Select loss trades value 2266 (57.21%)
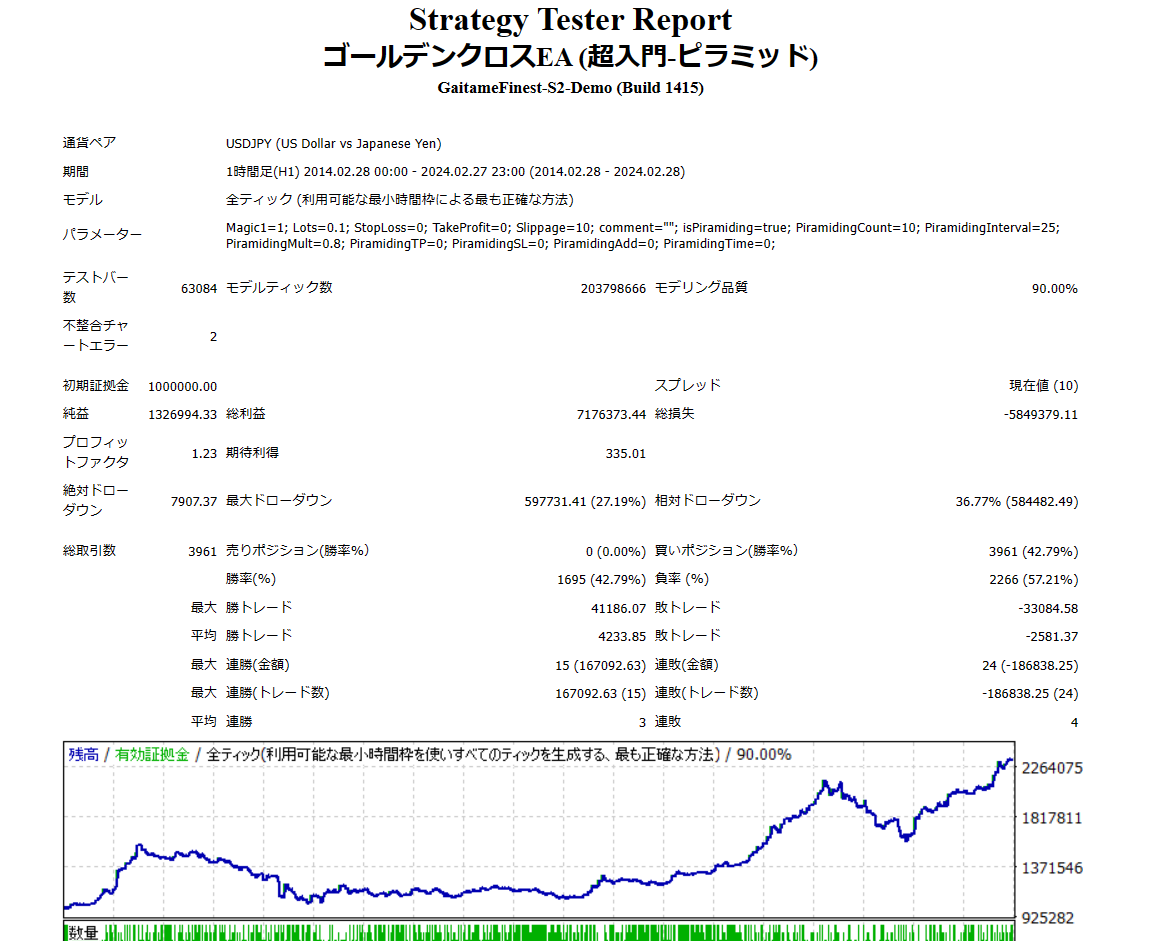The height and width of the screenshot is (941, 1166). [x=1034, y=580]
